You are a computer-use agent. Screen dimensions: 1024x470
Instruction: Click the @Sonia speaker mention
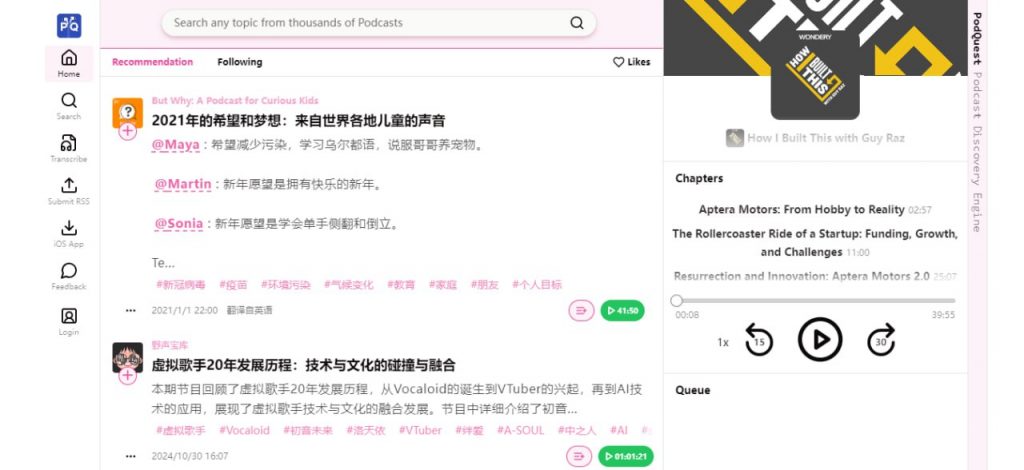[x=179, y=224]
